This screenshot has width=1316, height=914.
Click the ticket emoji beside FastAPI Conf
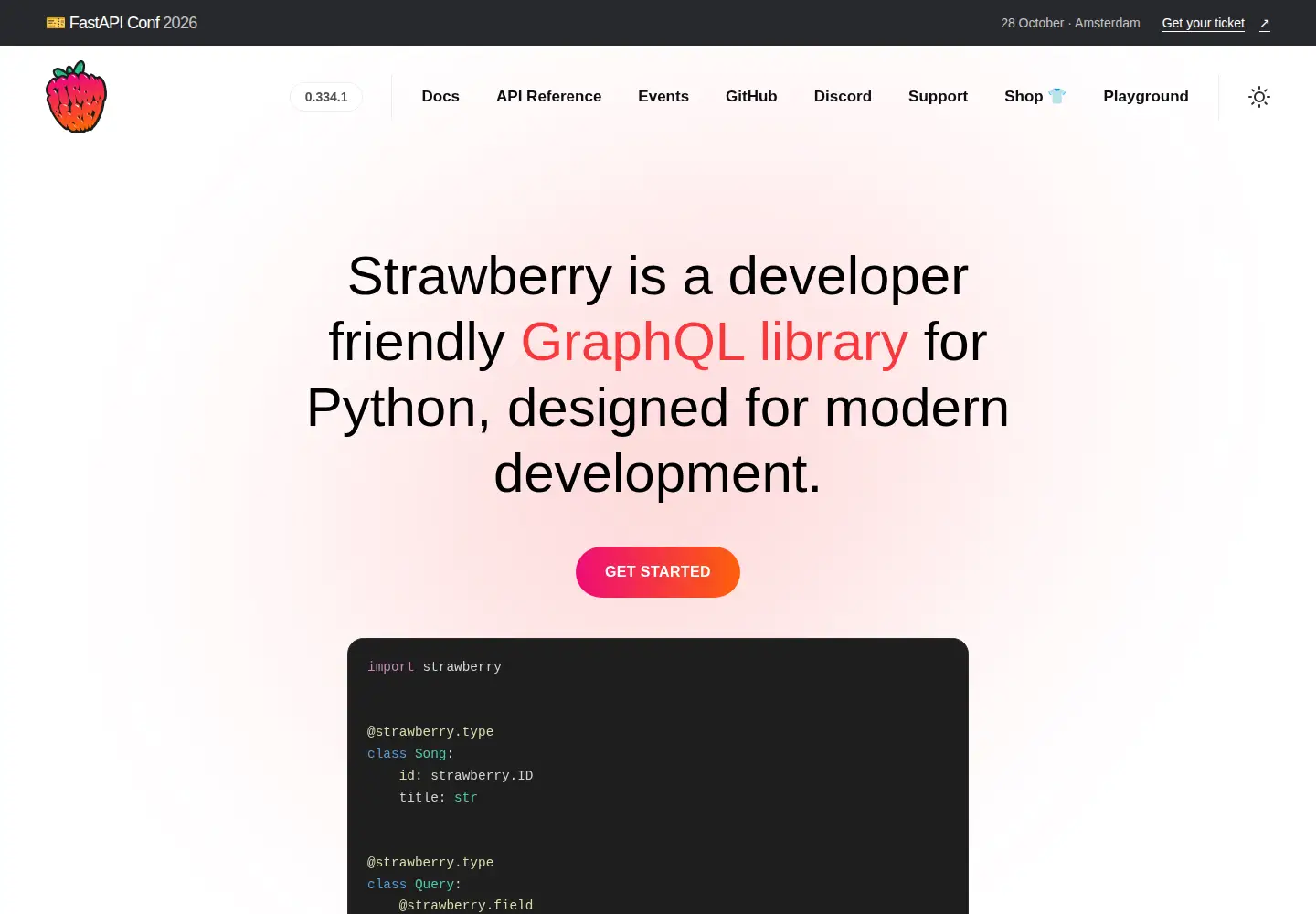[56, 23]
